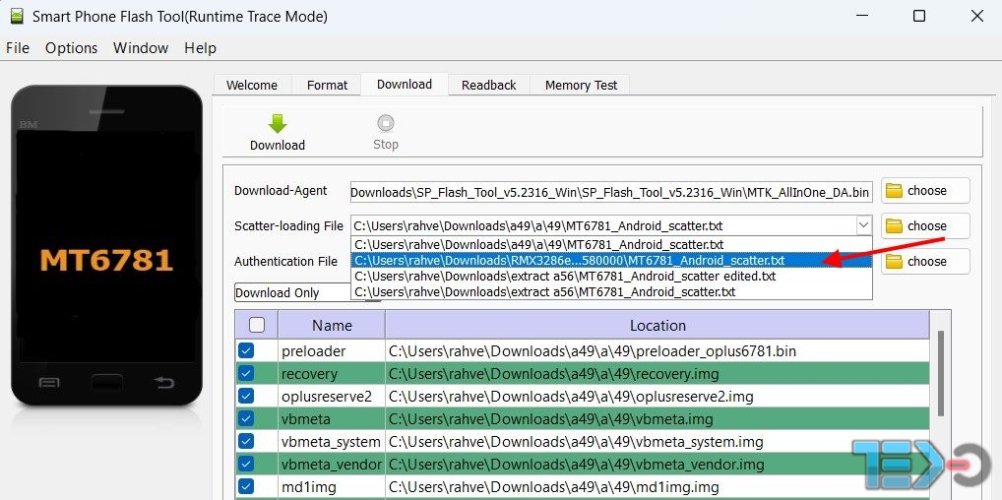Click the oplusreserve2.img location cell
The height and width of the screenshot is (500, 1002).
point(658,396)
